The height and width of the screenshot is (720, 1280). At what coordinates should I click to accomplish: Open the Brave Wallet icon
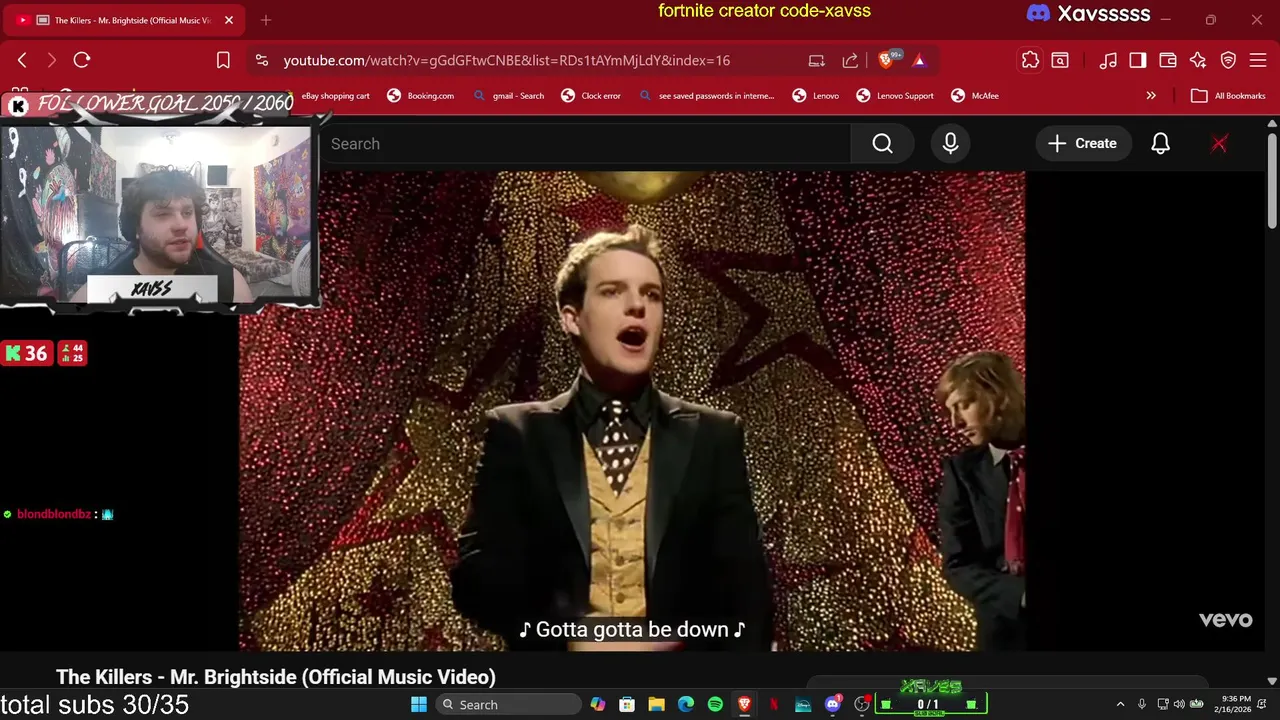click(x=1168, y=60)
